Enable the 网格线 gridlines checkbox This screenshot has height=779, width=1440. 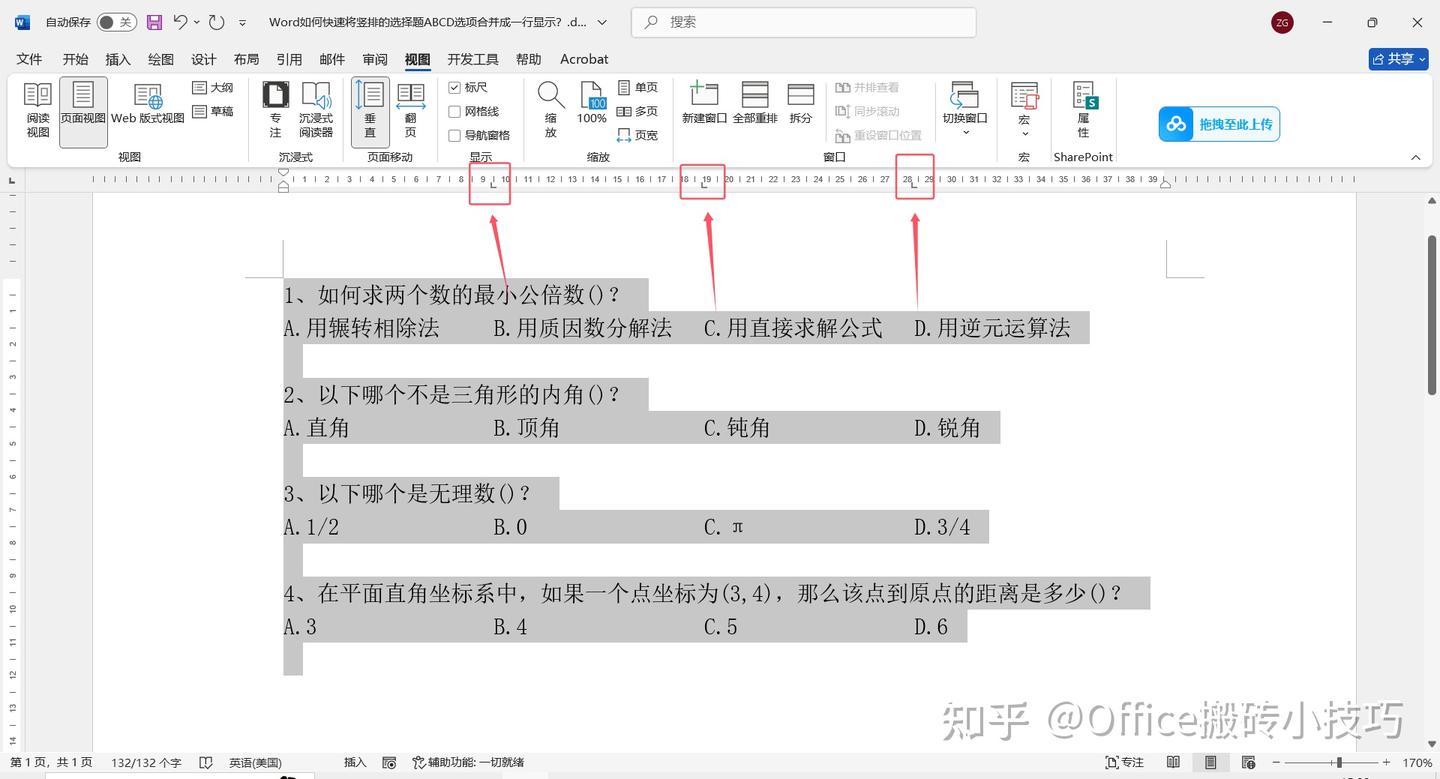coord(454,110)
